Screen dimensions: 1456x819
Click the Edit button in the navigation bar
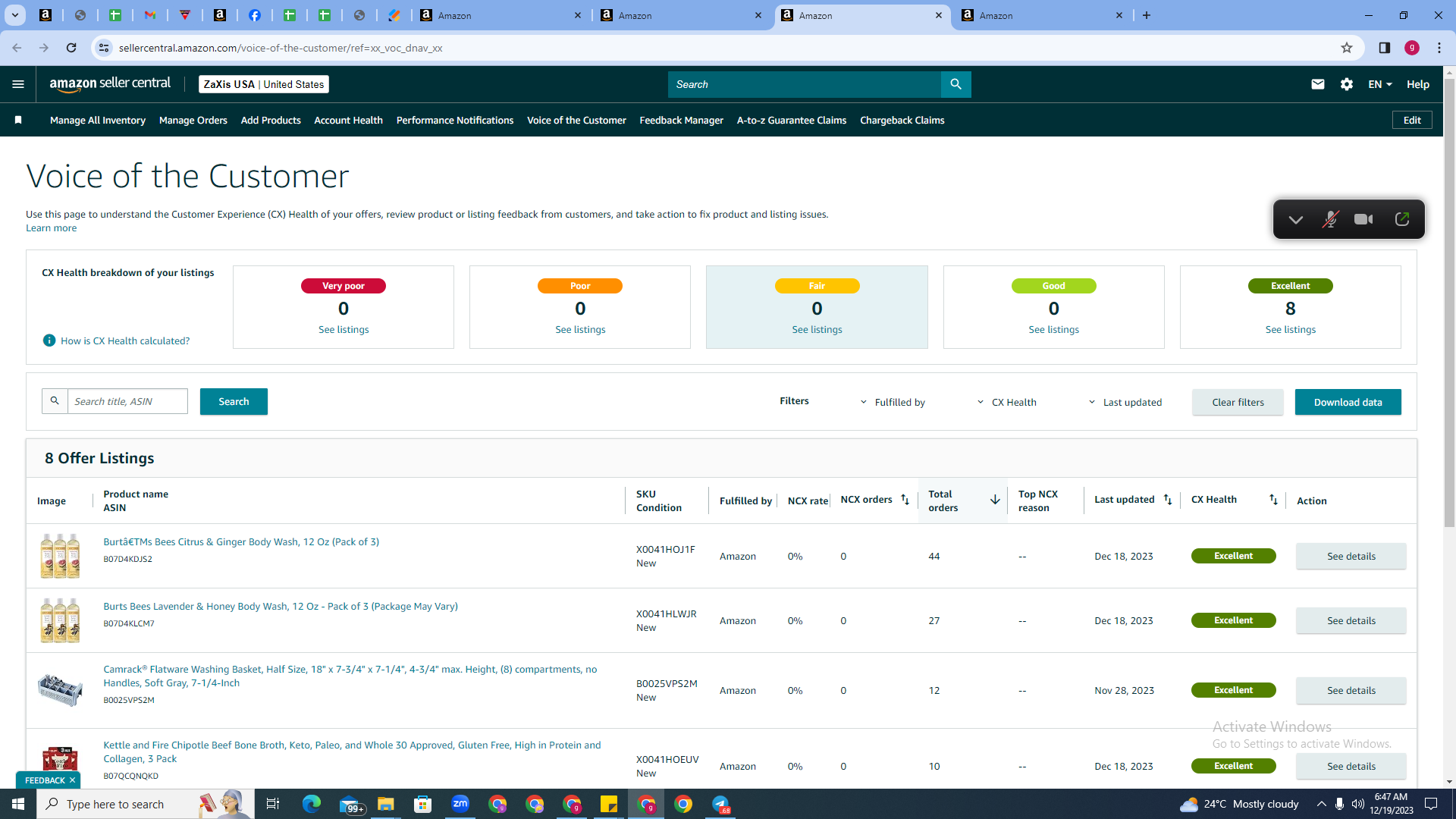[x=1412, y=120]
